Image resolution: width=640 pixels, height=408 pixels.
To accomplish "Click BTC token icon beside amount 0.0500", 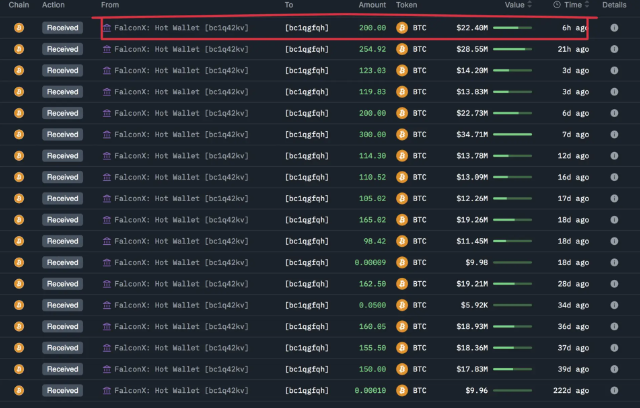I will pyautogui.click(x=402, y=305).
